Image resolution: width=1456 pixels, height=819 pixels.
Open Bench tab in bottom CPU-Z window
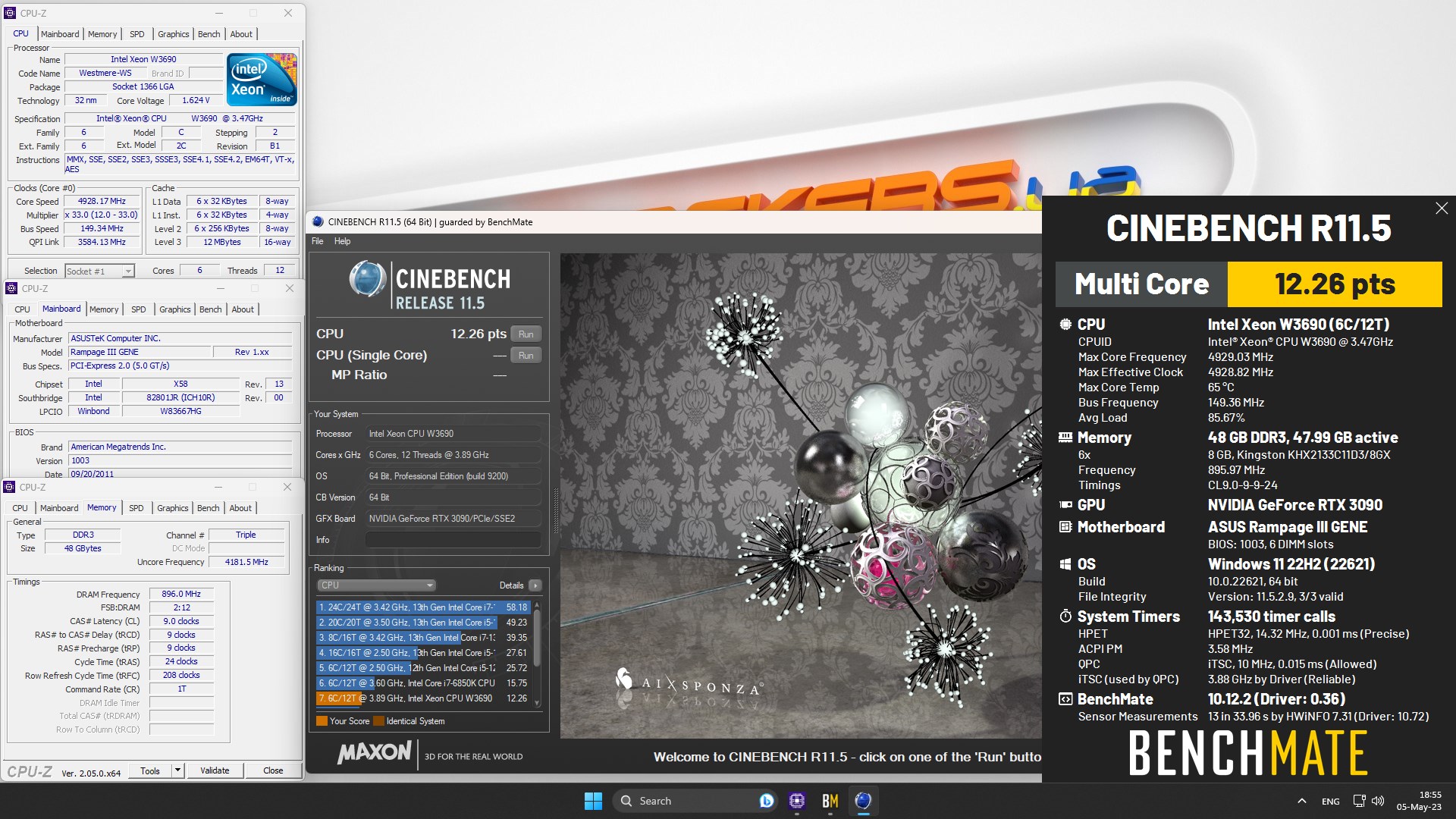point(209,508)
